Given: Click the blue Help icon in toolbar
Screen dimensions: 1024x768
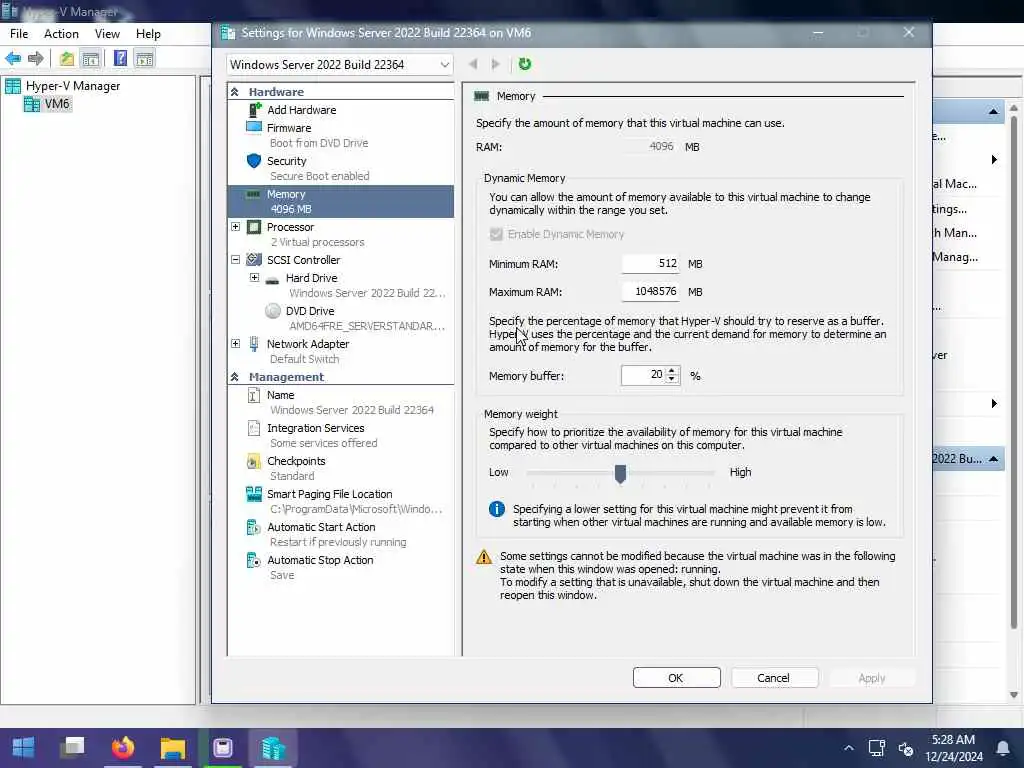Looking at the screenshot, I should (120, 58).
